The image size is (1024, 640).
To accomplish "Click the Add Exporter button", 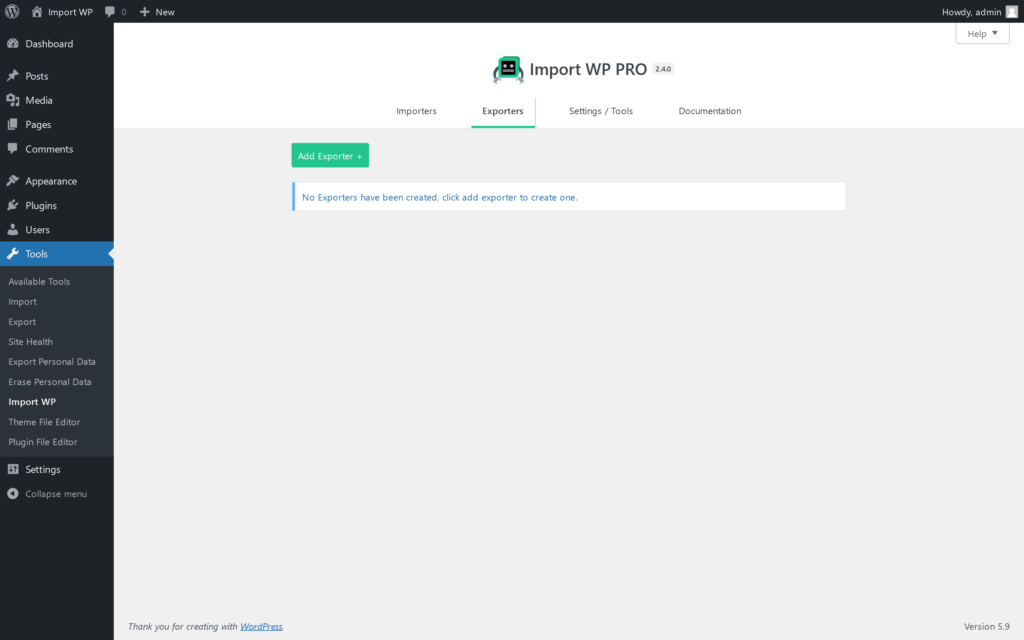I will (x=330, y=156).
